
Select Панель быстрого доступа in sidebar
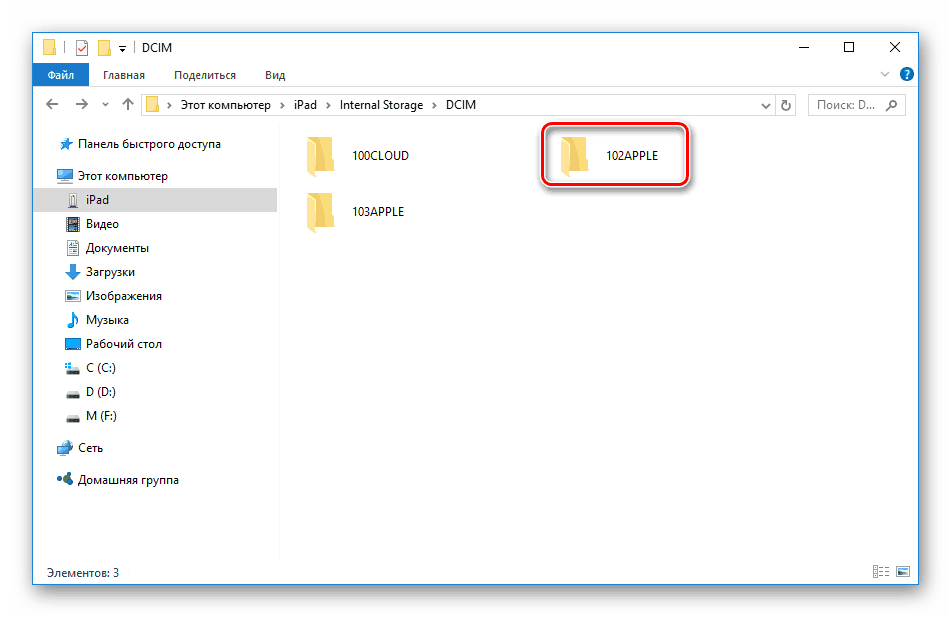[x=139, y=144]
